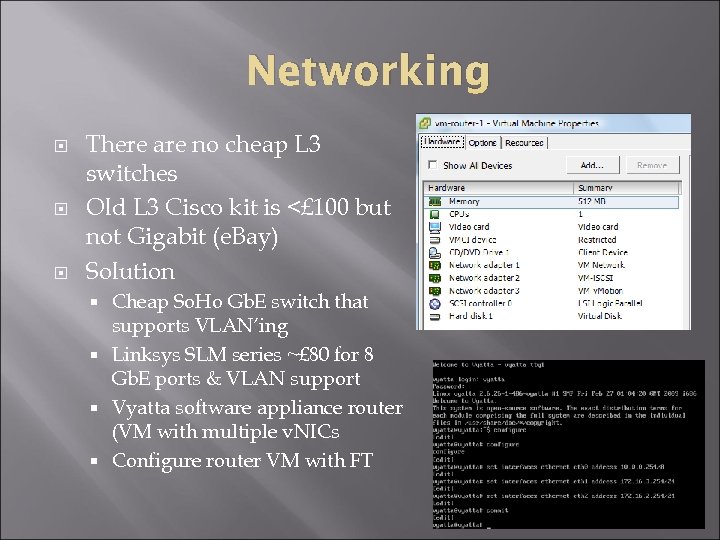Click the Network adapter 2 icon

tap(434, 278)
